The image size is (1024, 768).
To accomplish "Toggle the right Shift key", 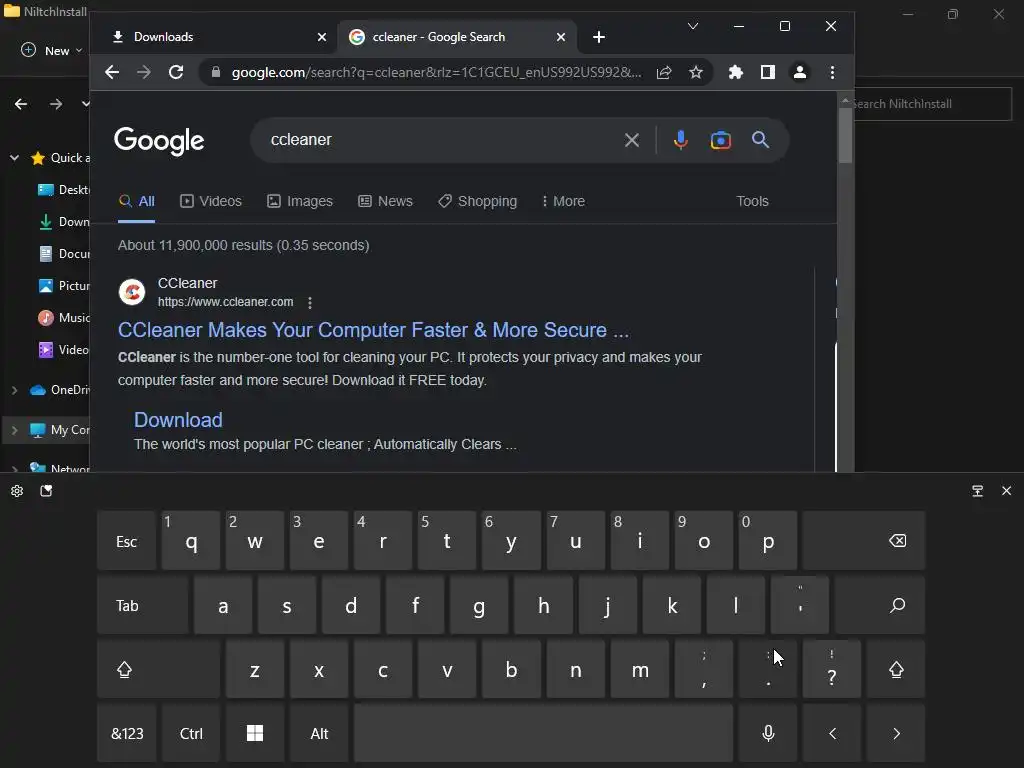I will coord(896,669).
